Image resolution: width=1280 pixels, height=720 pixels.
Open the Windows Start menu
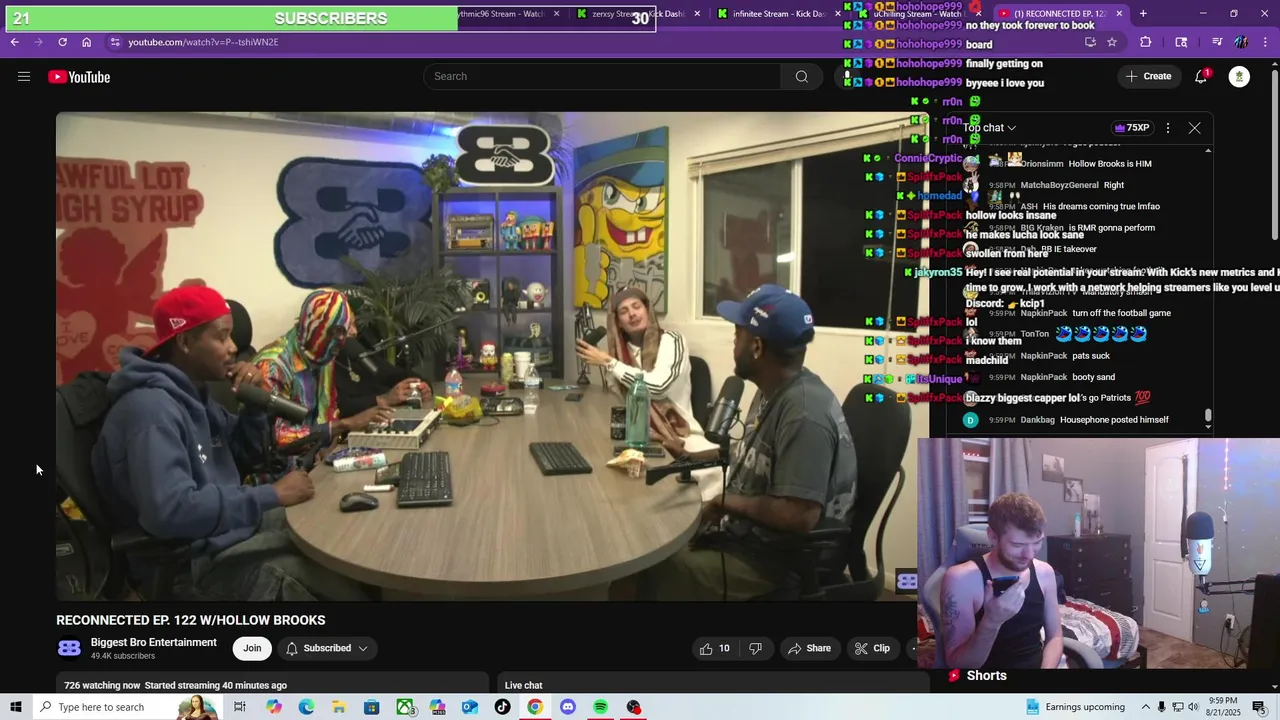tap(16, 707)
